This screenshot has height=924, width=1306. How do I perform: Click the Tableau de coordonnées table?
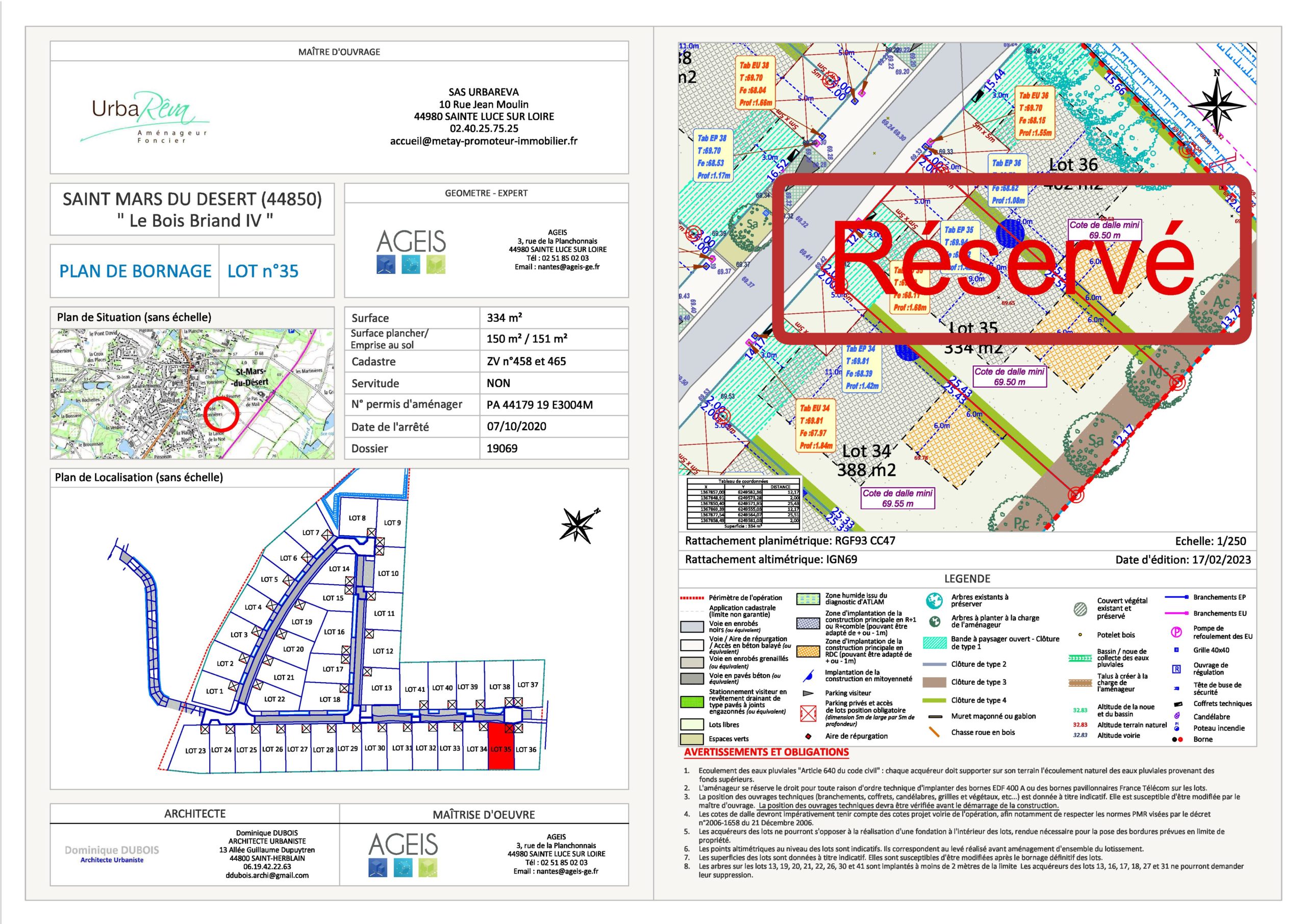743,503
